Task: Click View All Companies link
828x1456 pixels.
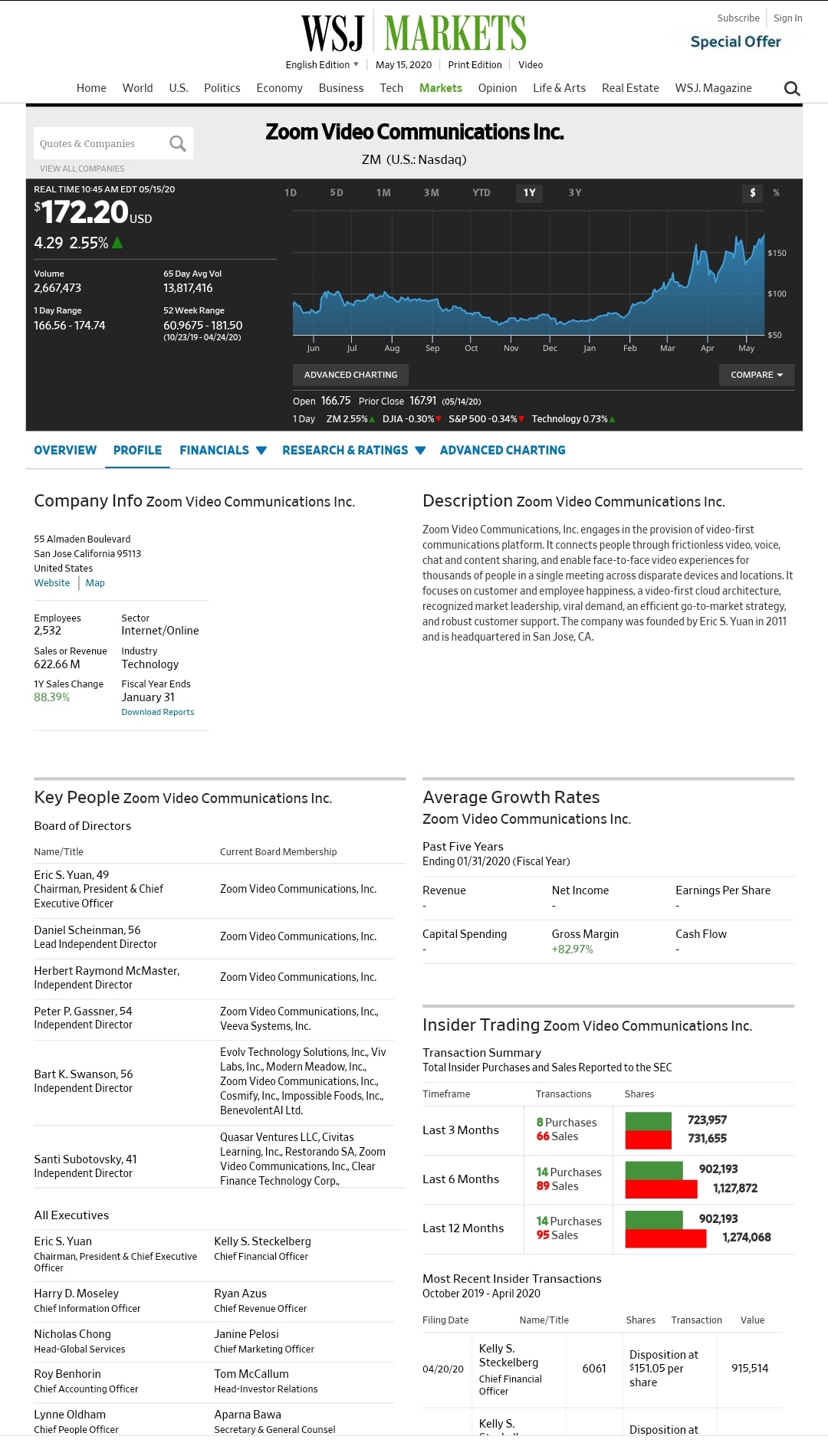Action: click(82, 169)
